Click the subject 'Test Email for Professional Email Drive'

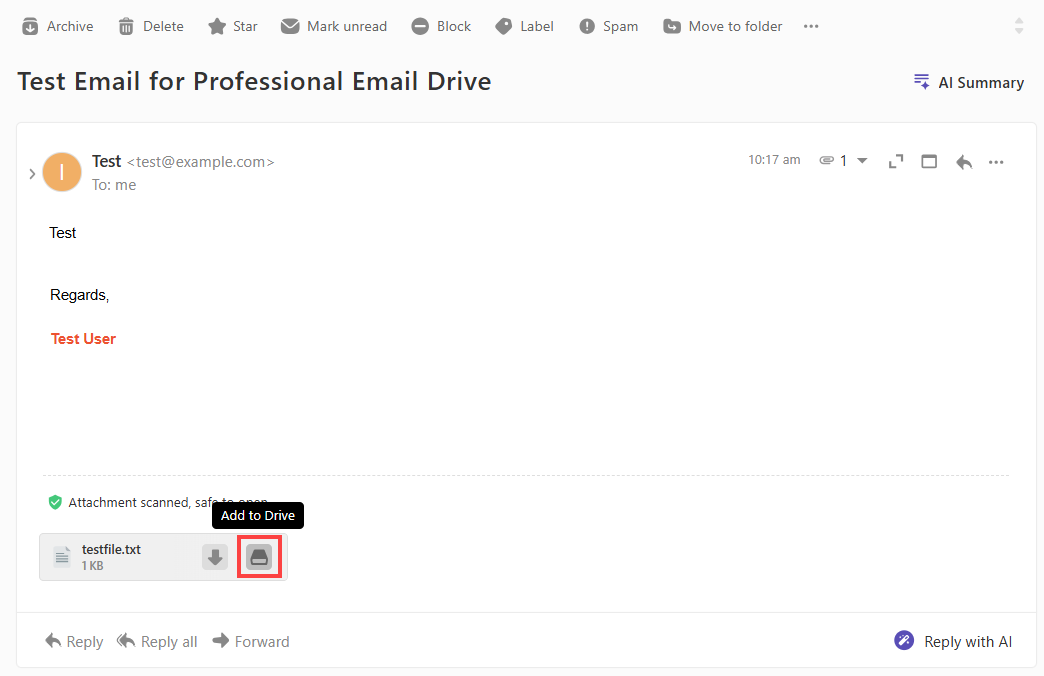254,81
